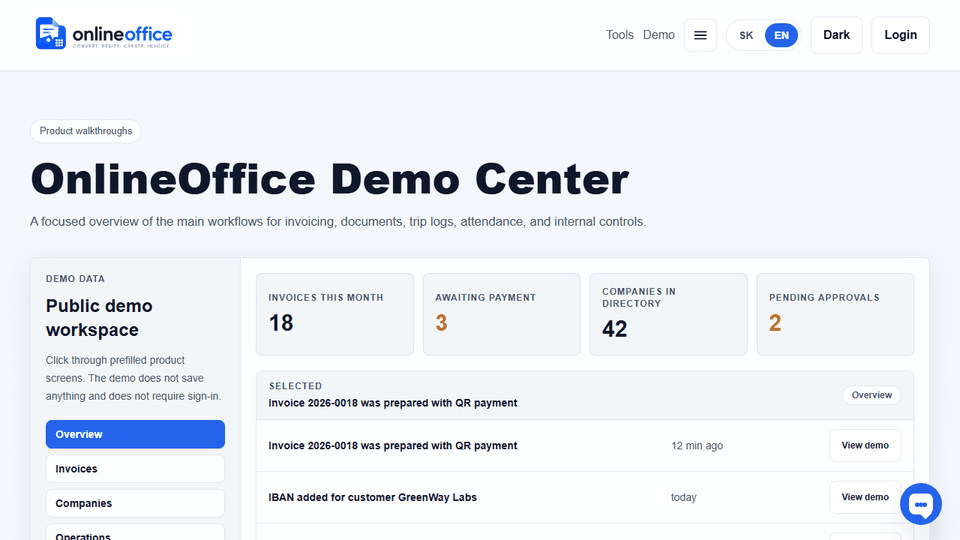Click the 'today' timestamp

click(684, 497)
